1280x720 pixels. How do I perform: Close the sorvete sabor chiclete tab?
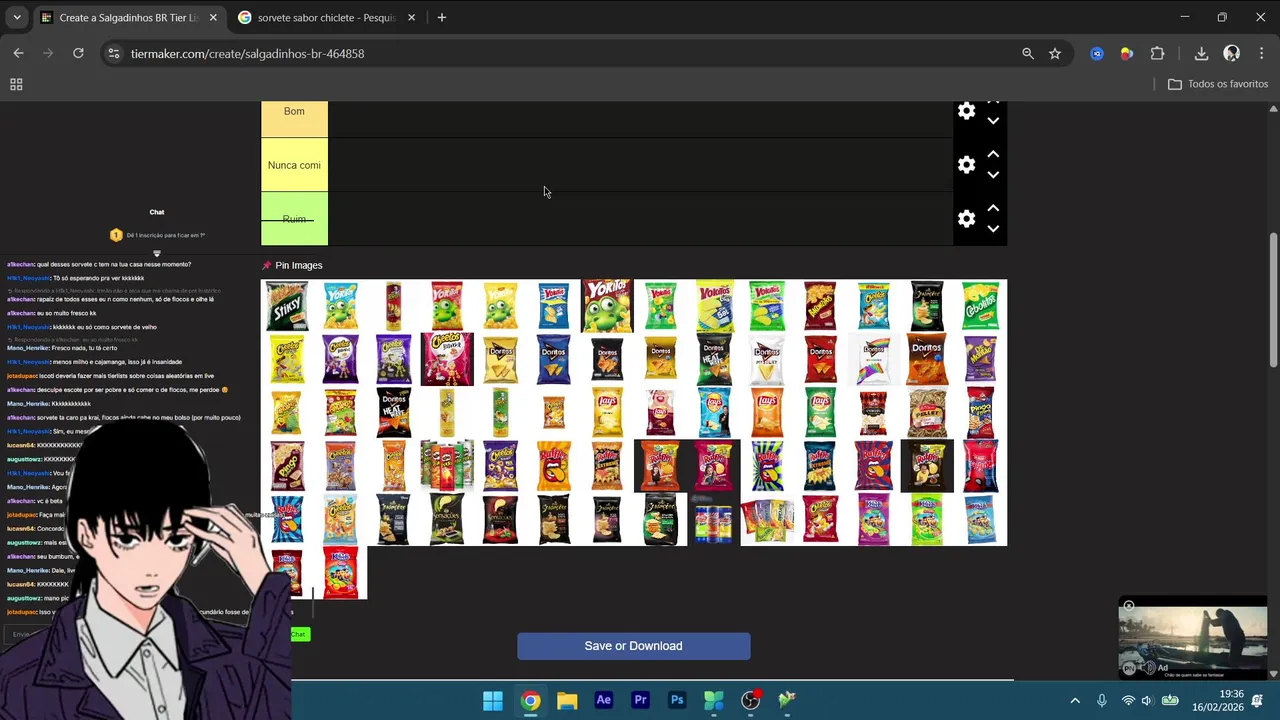tap(411, 17)
